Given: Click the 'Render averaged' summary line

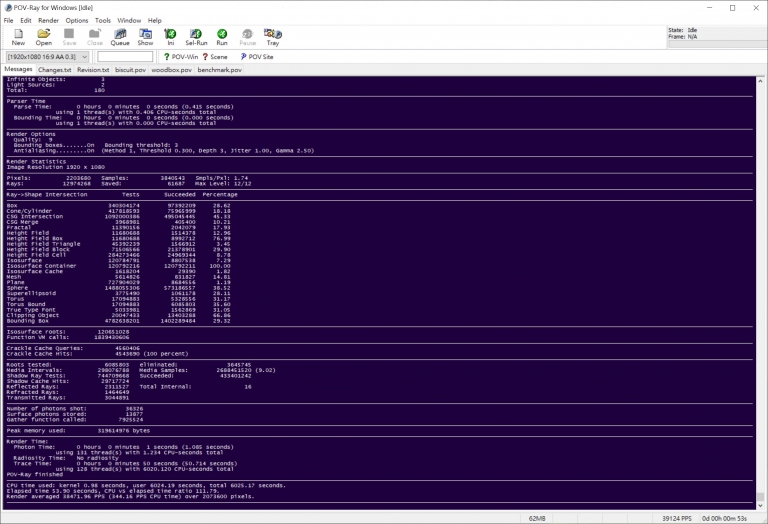Looking at the screenshot, I should pyautogui.click(x=130, y=497).
